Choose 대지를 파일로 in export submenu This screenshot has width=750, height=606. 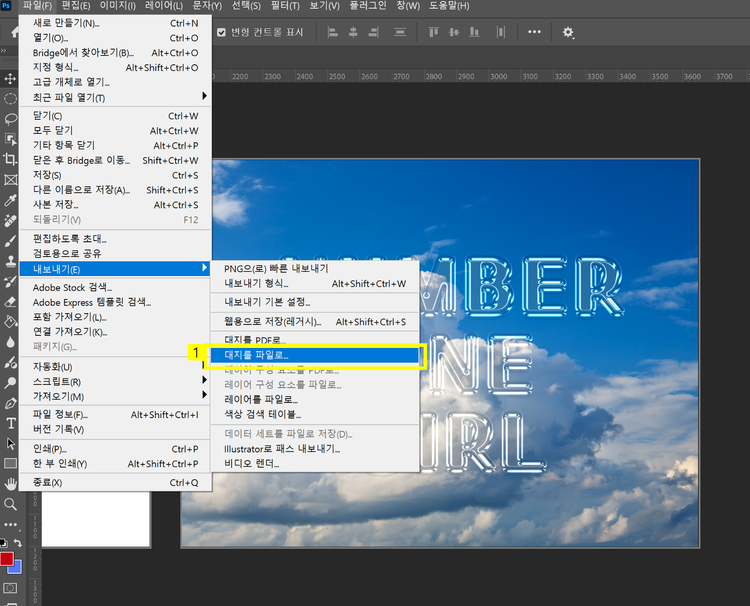(315, 355)
